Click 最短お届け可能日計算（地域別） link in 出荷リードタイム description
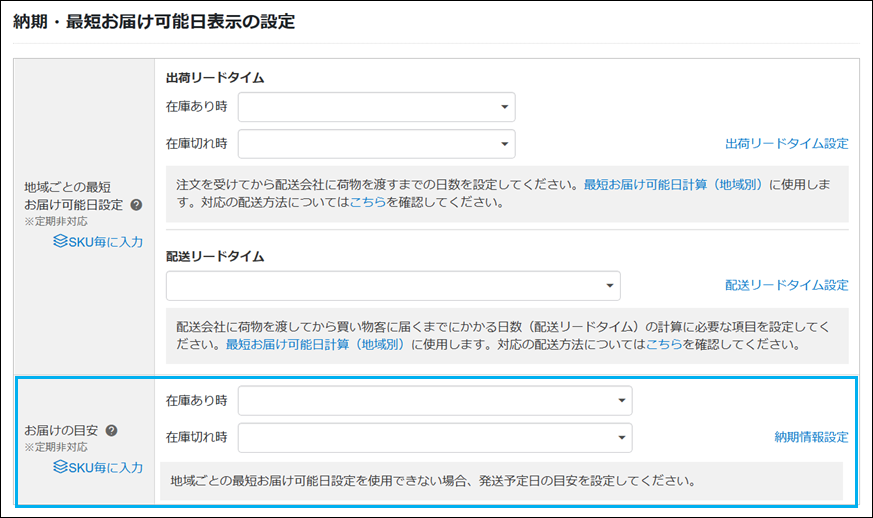The height and width of the screenshot is (518, 873). point(674,185)
